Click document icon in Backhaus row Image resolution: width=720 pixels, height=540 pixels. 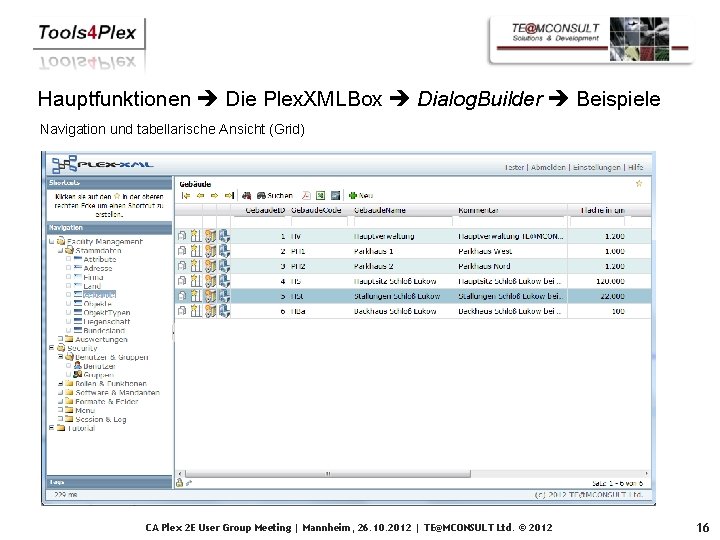182,311
